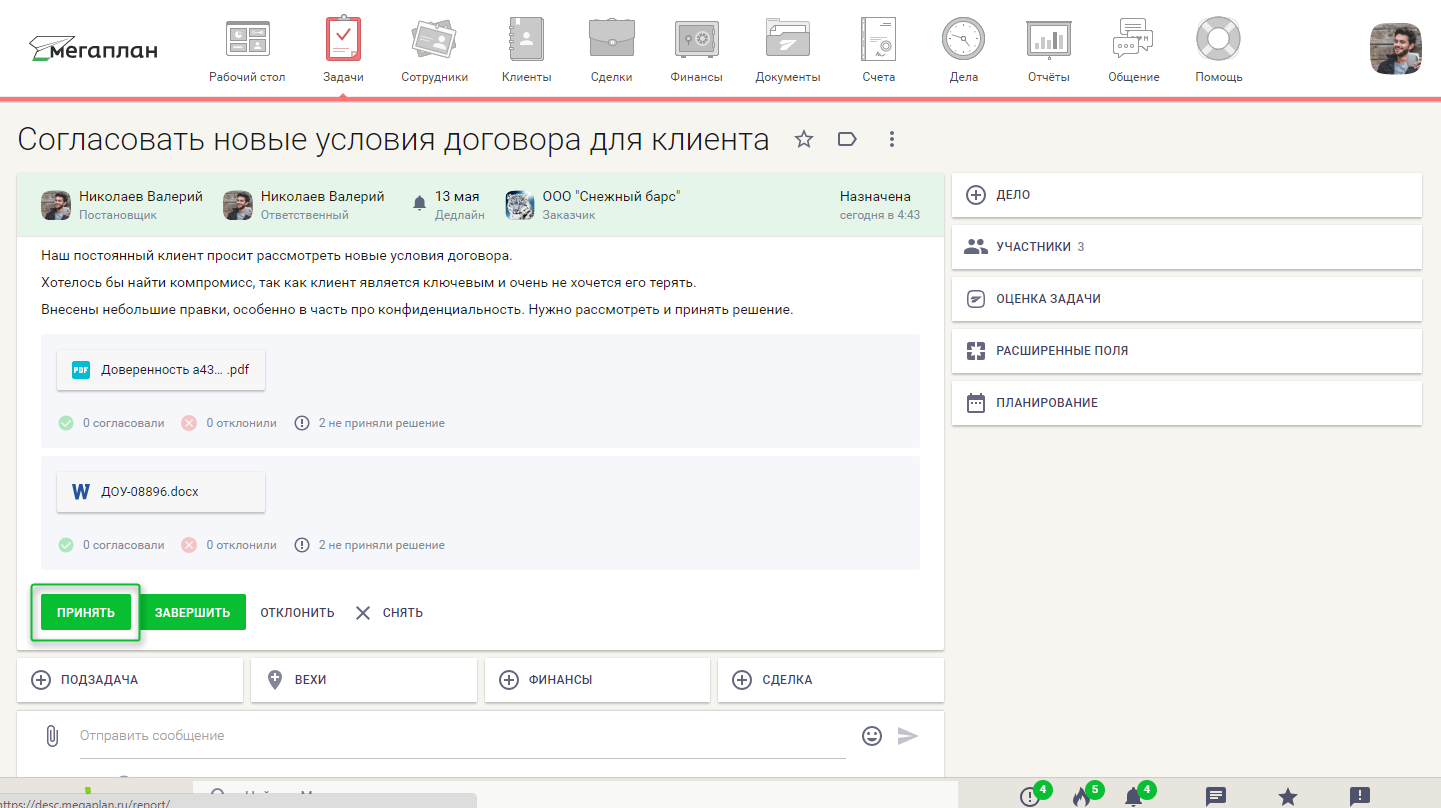Open the alerts icon with badge 4
This screenshot has height=808, width=1441.
pos(1031,796)
